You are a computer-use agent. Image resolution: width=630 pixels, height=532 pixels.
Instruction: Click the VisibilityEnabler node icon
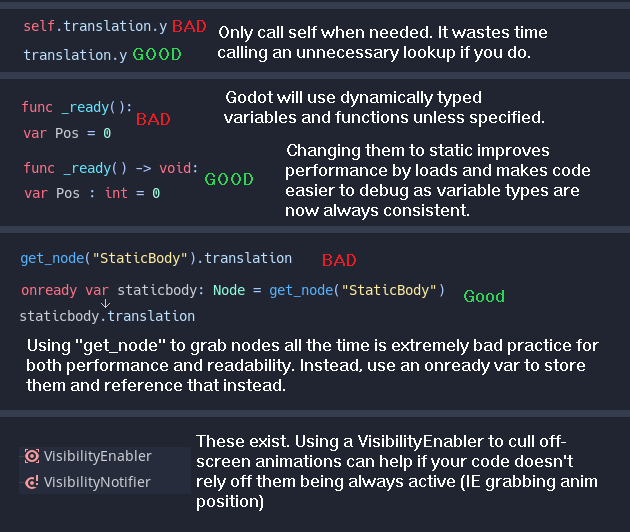[x=32, y=456]
